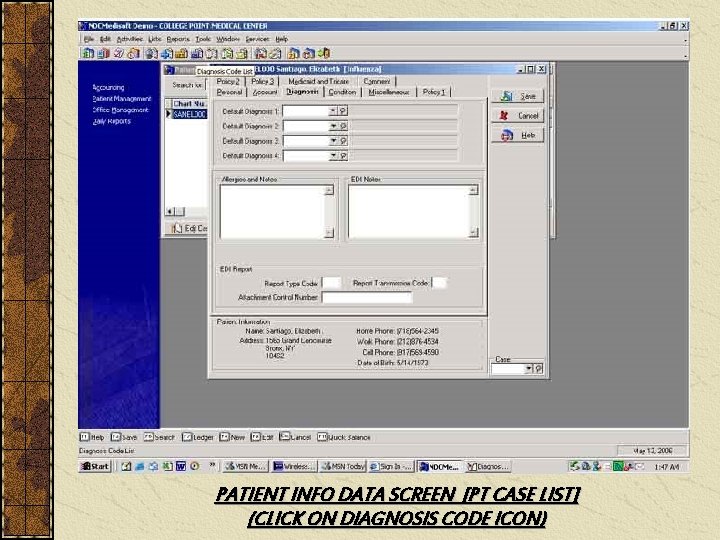Expand the Quick Launch overflow chevron
This screenshot has width=720, height=540.
coord(212,465)
